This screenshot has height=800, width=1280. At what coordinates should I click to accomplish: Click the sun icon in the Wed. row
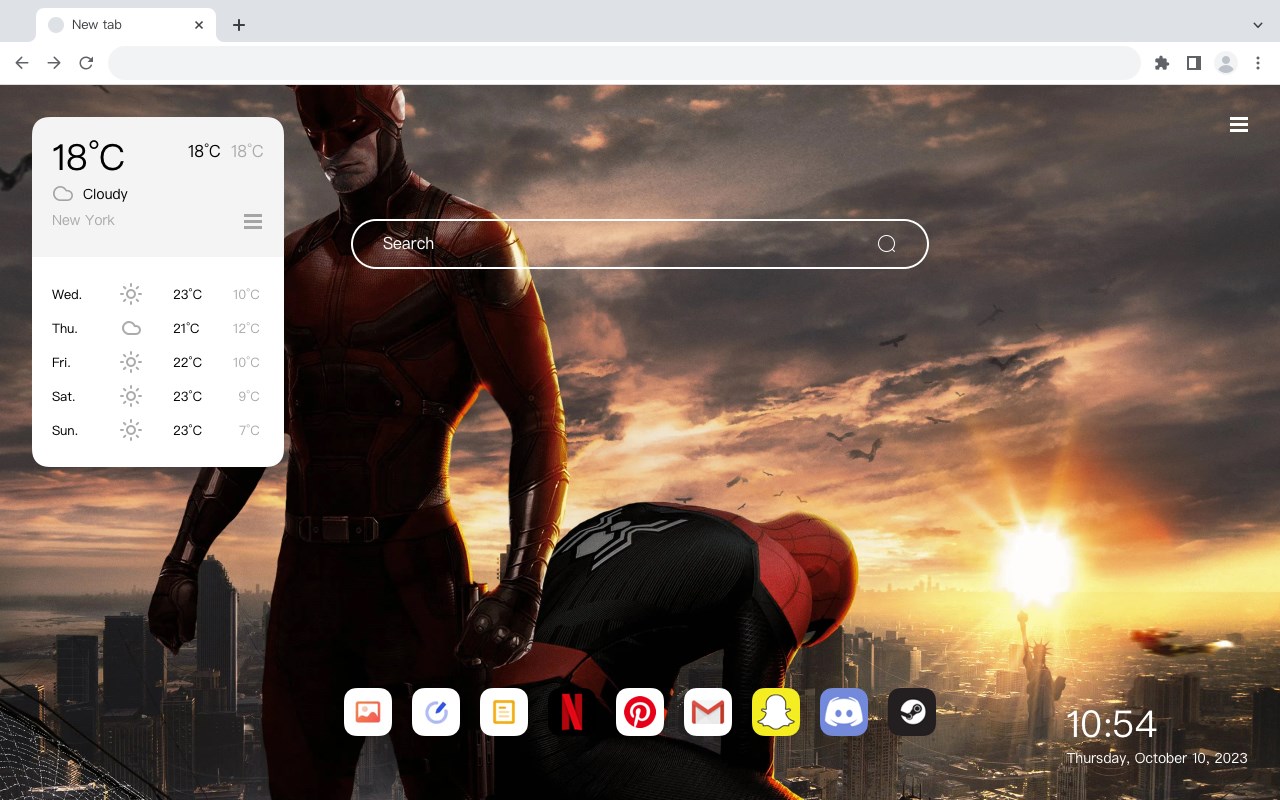(131, 294)
